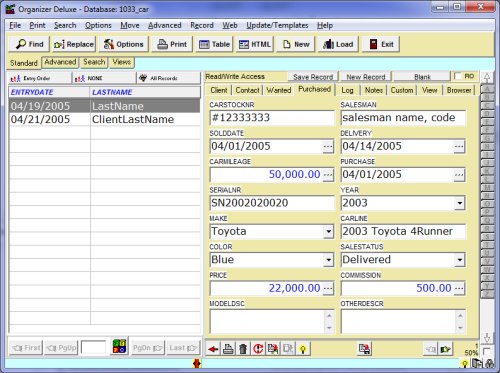Open the PURCHASE date ellipsis button
Viewport: 500px width, 373px height.
(x=459, y=175)
